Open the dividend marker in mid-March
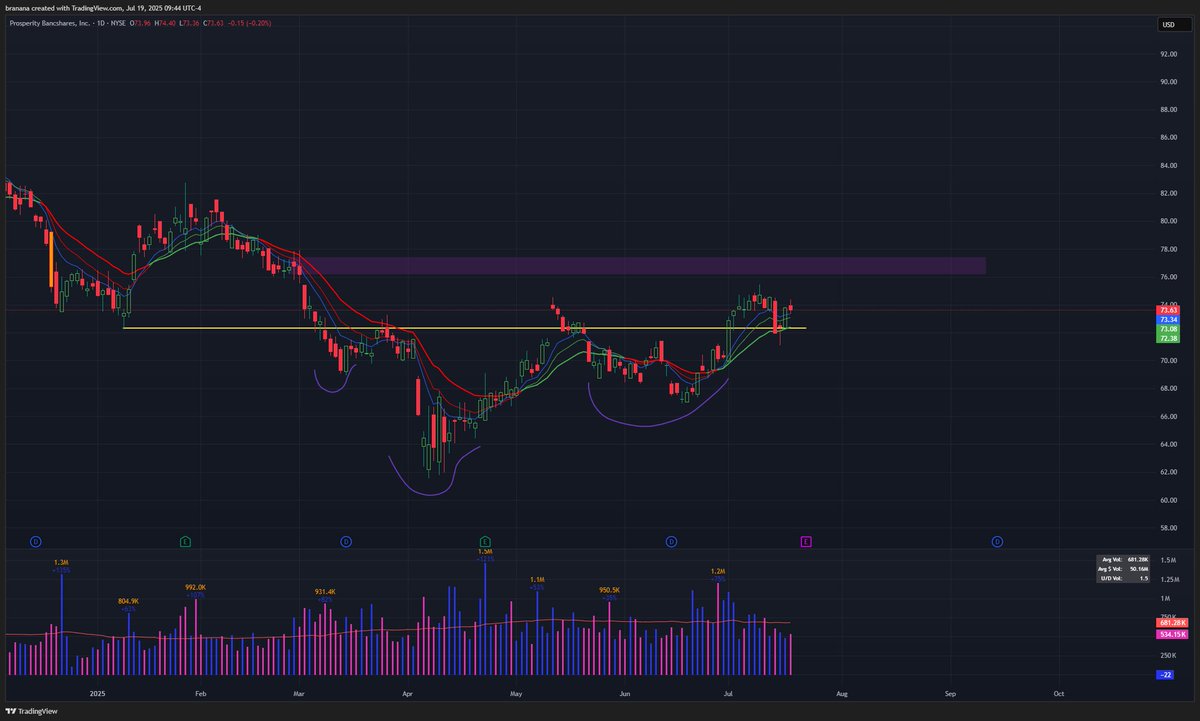 [345, 541]
